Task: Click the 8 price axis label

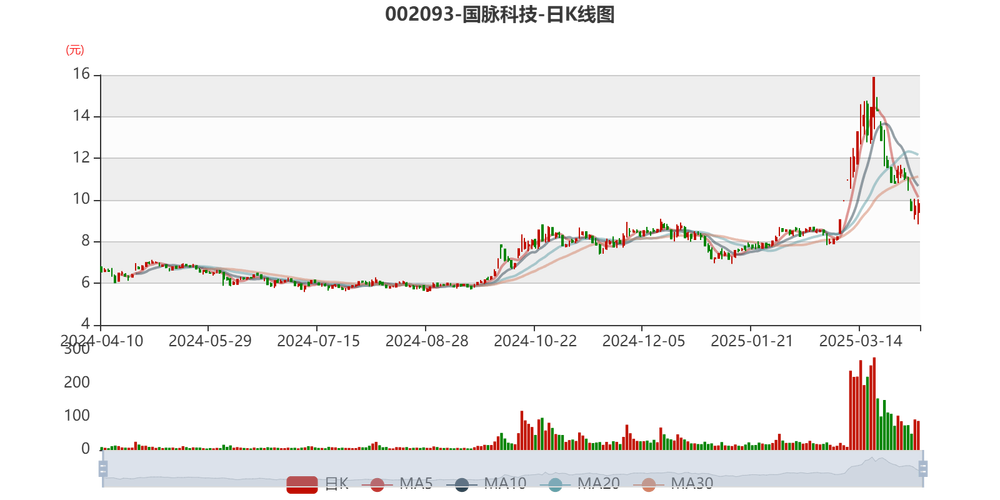Action: (x=87, y=242)
